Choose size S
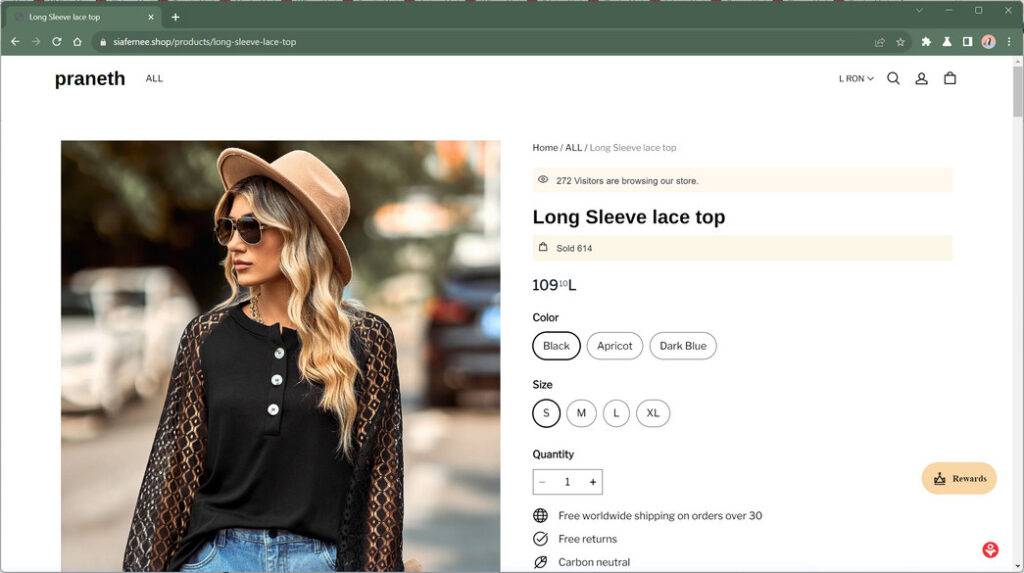1024x573 pixels. pos(547,413)
